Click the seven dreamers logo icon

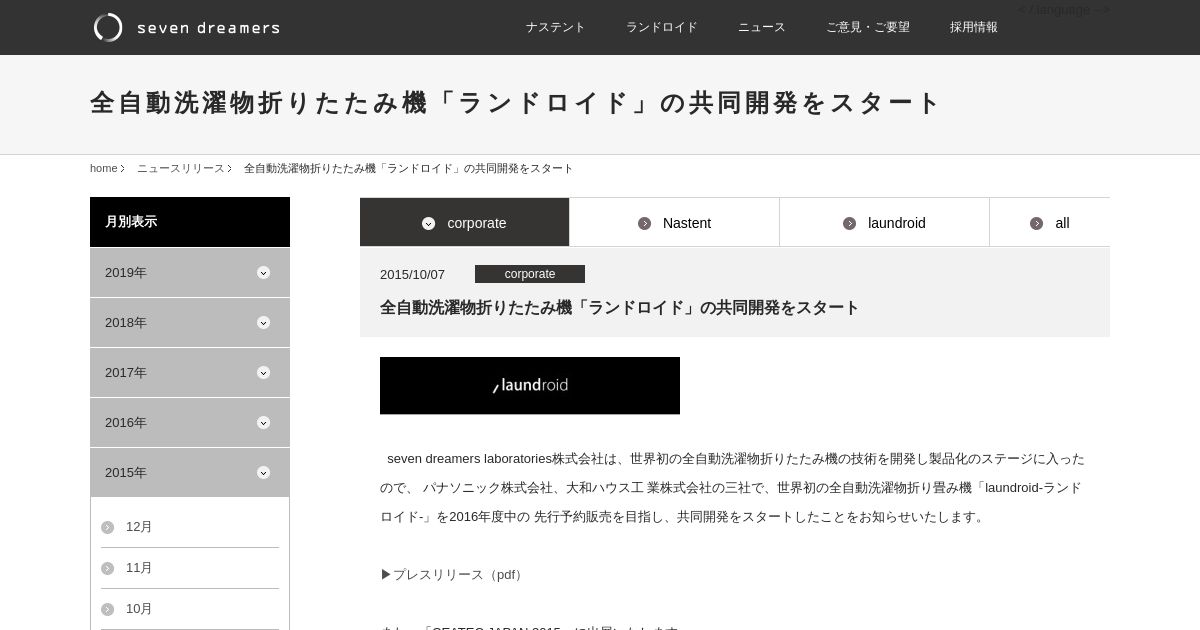pos(108,27)
